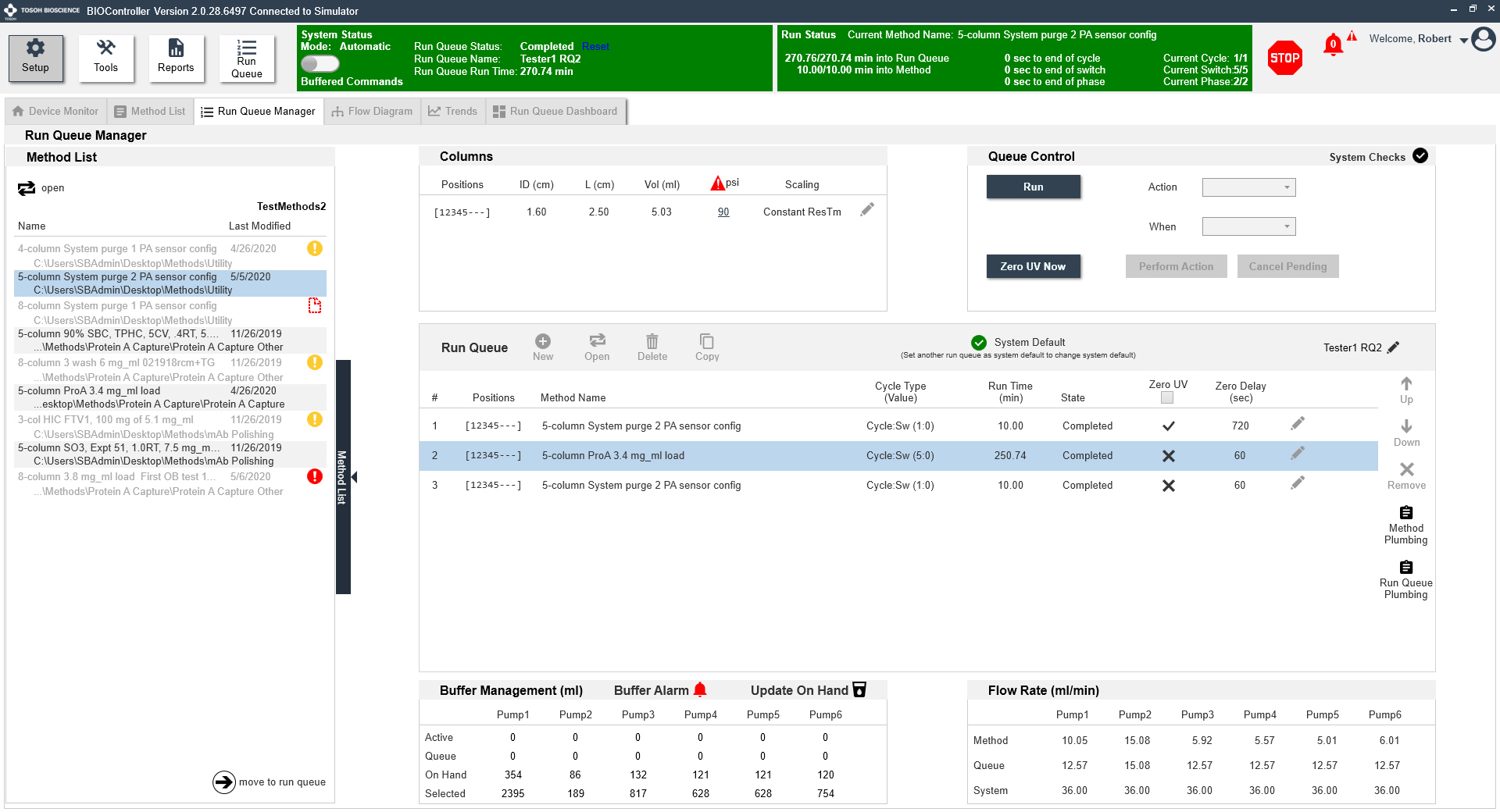The image size is (1500, 812).
Task: Select 5-column SO3, Expt 51 method
Action: [x=170, y=454]
